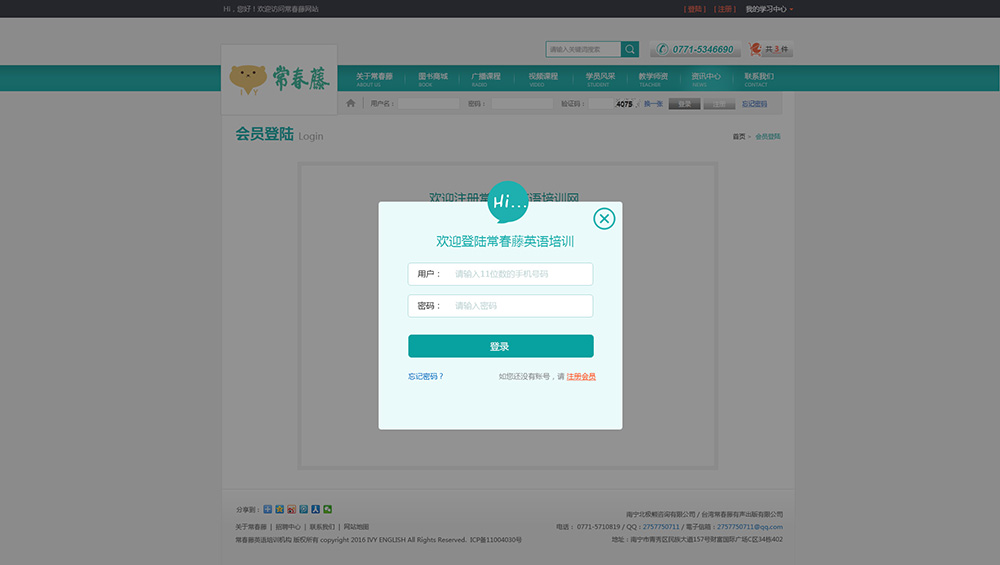Click into the 密码 field in popup

(520, 306)
